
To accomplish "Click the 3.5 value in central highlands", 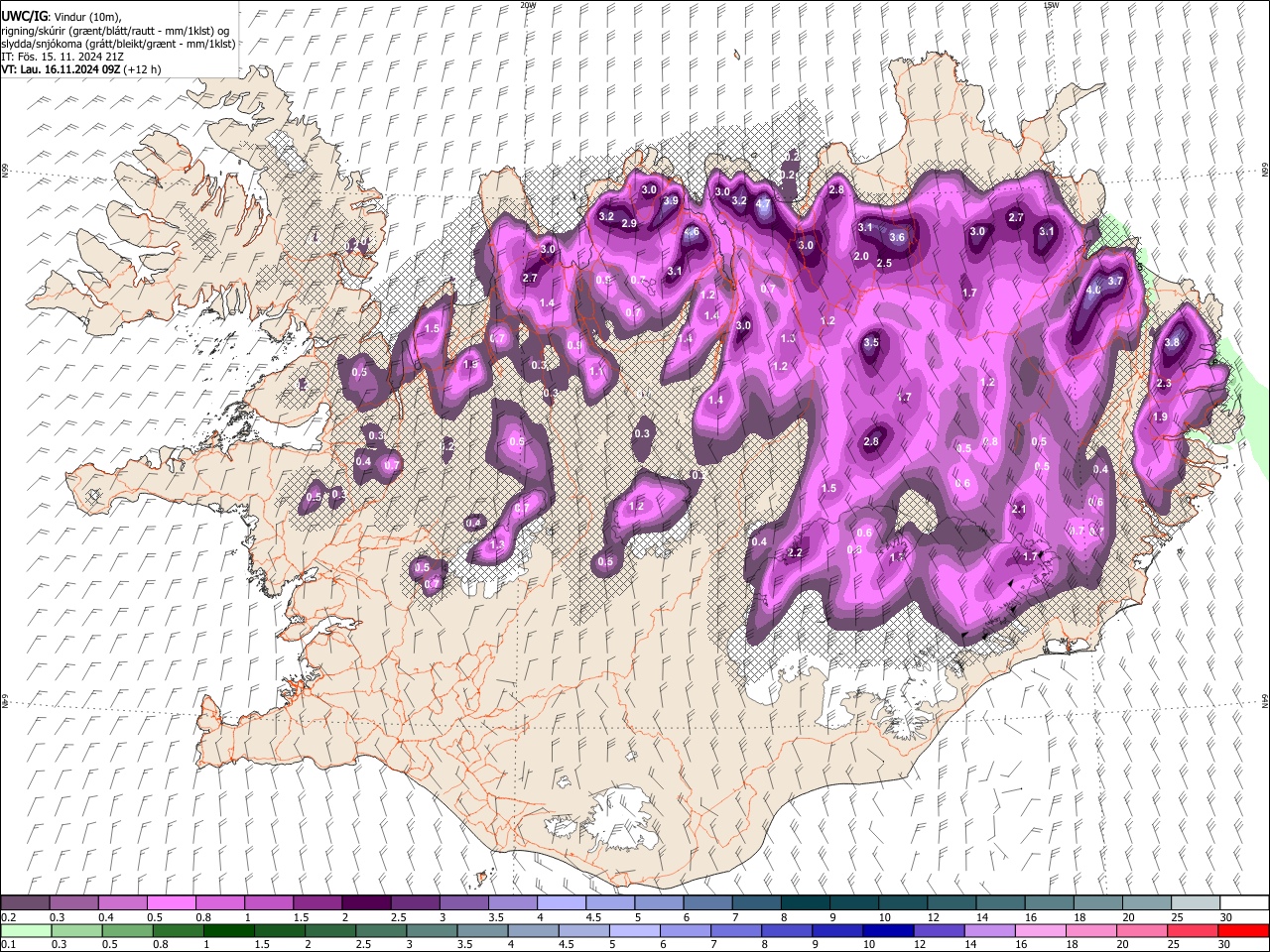I will (x=871, y=342).
